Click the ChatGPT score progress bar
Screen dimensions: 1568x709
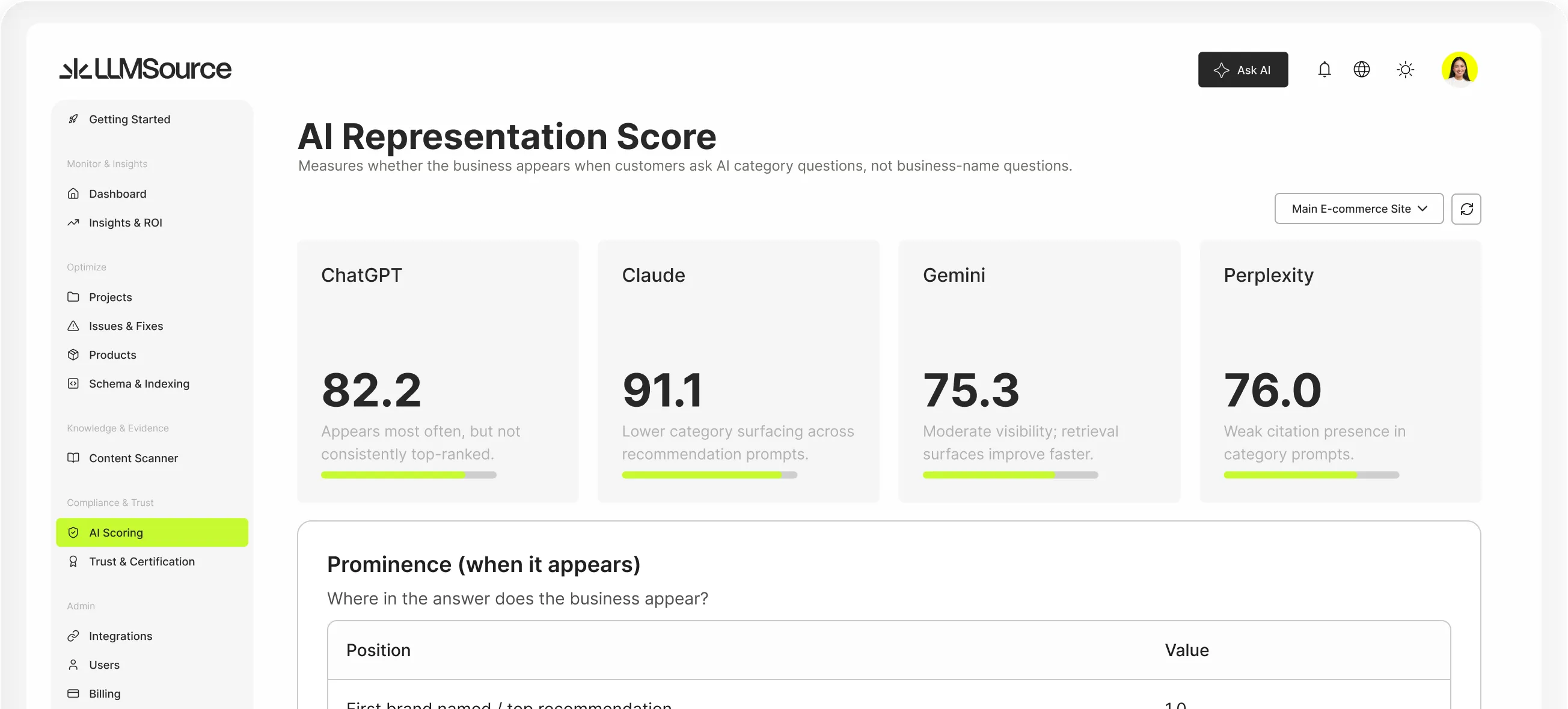click(x=408, y=475)
